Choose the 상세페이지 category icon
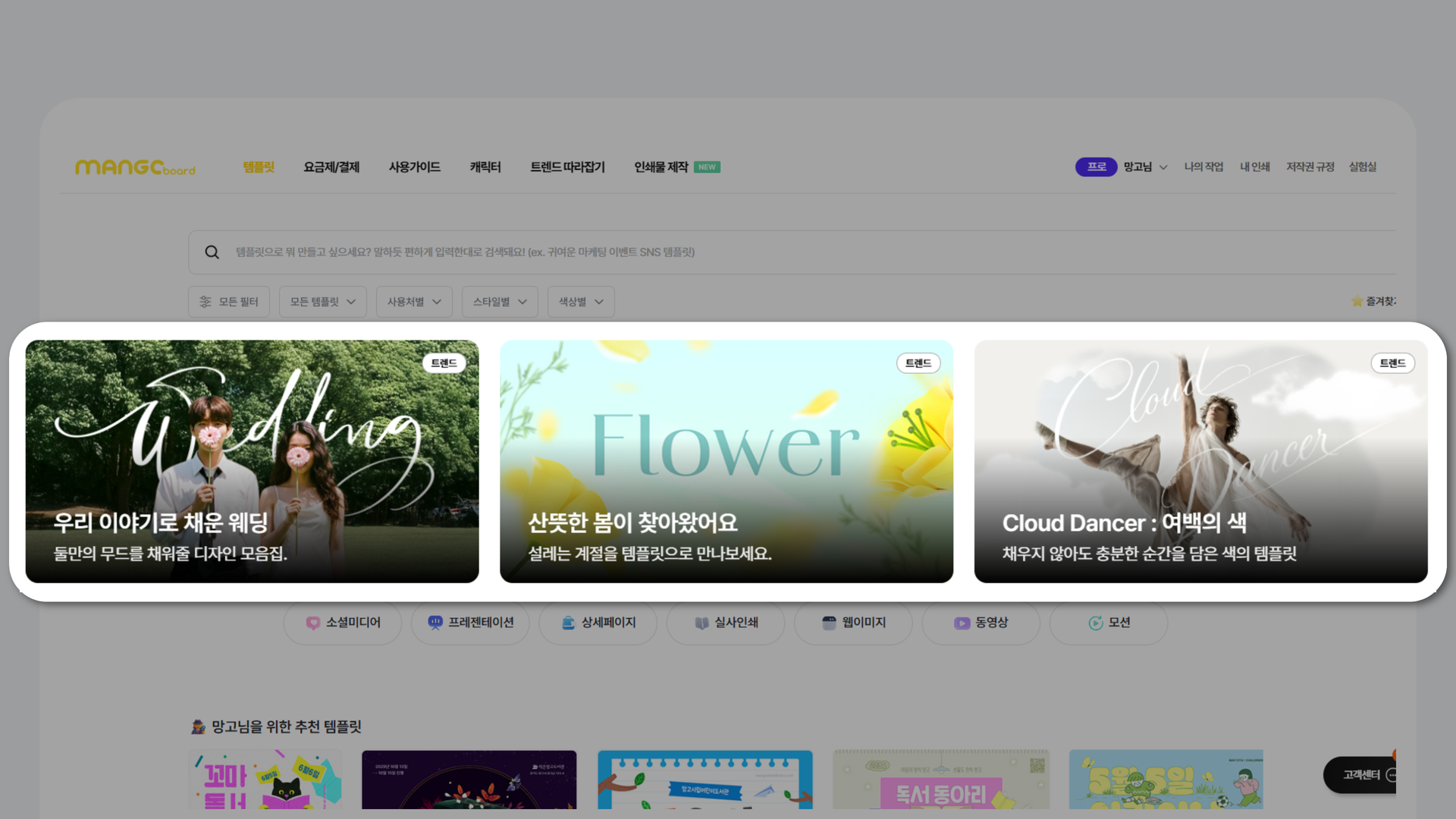This screenshot has width=1456, height=819. (568, 623)
